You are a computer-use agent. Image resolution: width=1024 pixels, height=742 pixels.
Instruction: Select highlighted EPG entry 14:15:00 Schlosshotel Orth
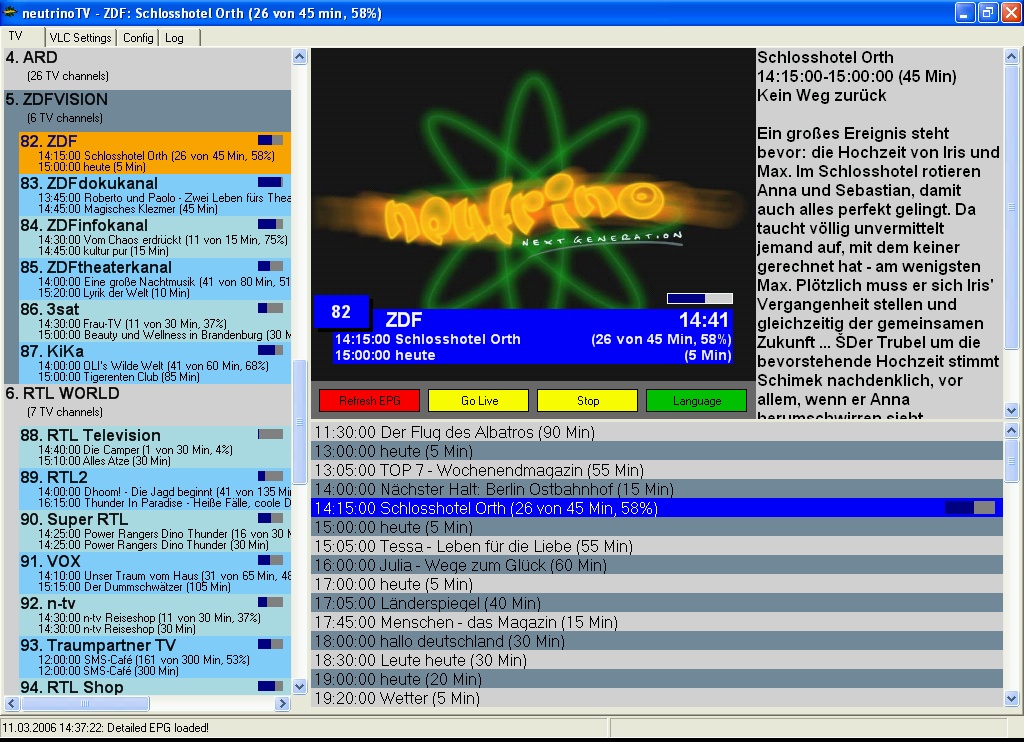tap(656, 508)
